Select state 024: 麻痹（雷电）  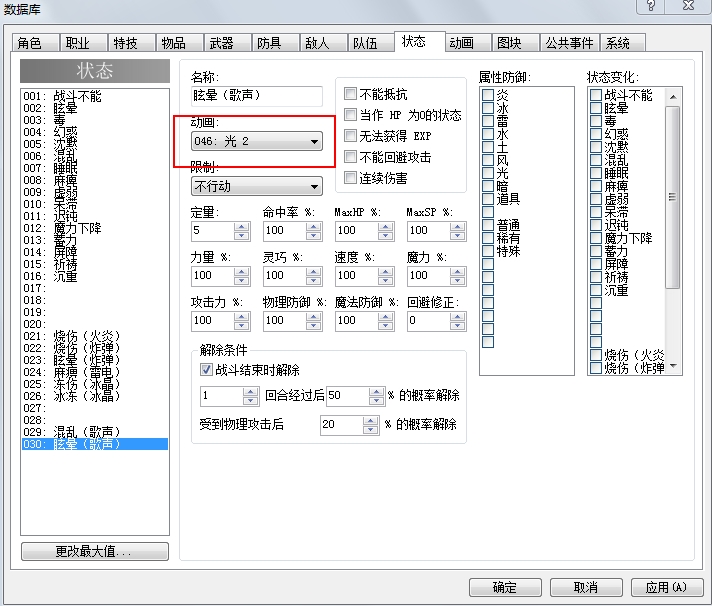click(x=94, y=372)
